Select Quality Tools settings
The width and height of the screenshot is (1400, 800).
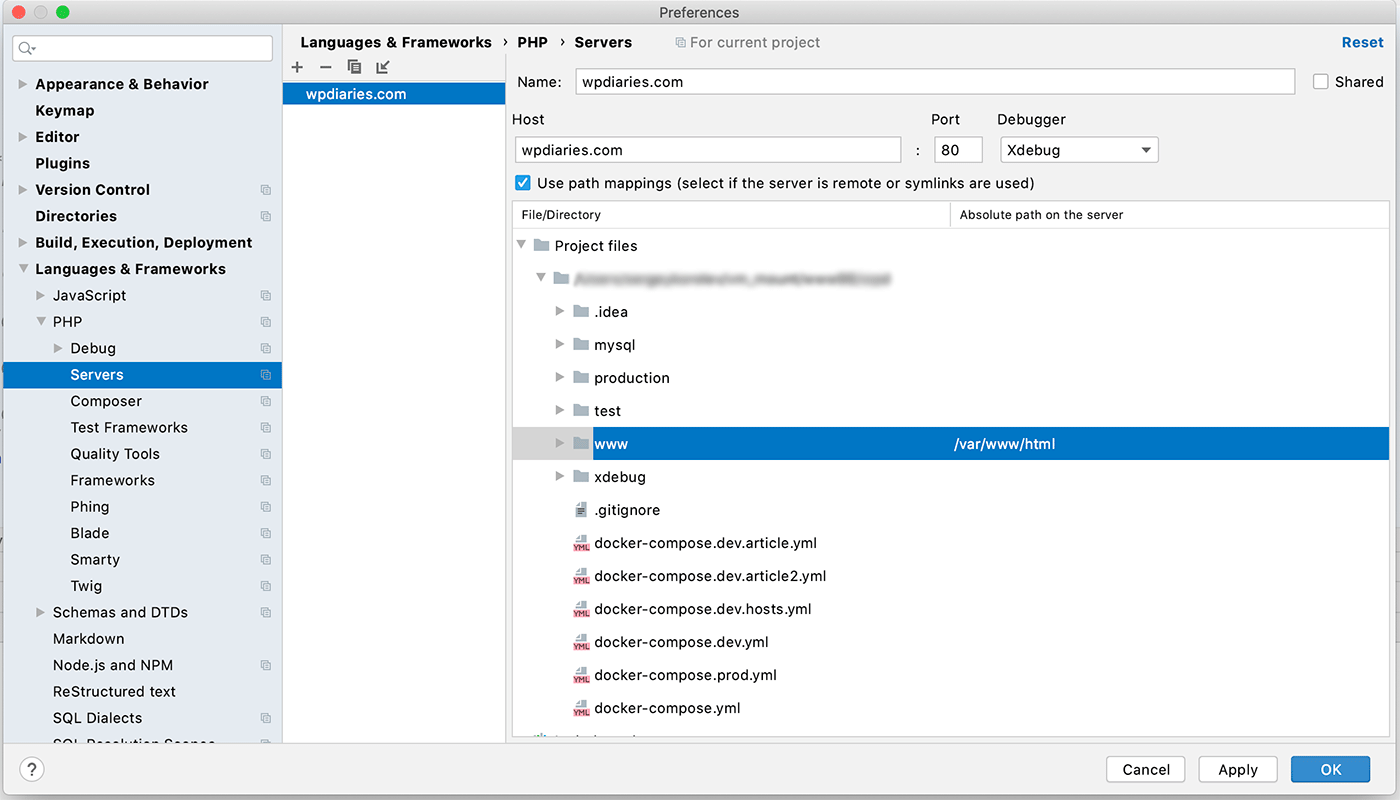click(115, 454)
